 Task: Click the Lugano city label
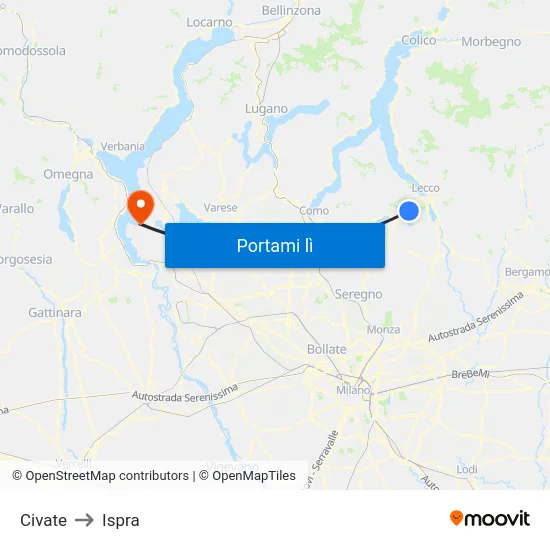point(266,109)
